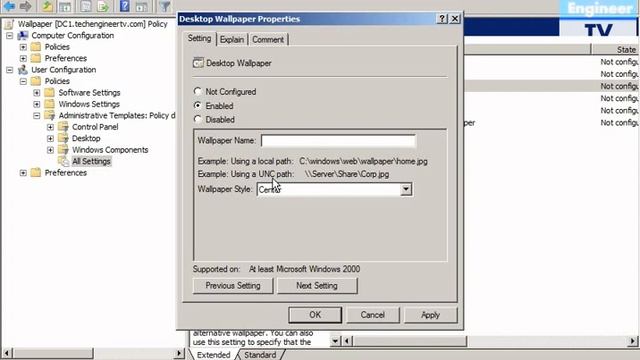Click the Export List toolbar icon
640x360 pixels.
tap(103, 6)
